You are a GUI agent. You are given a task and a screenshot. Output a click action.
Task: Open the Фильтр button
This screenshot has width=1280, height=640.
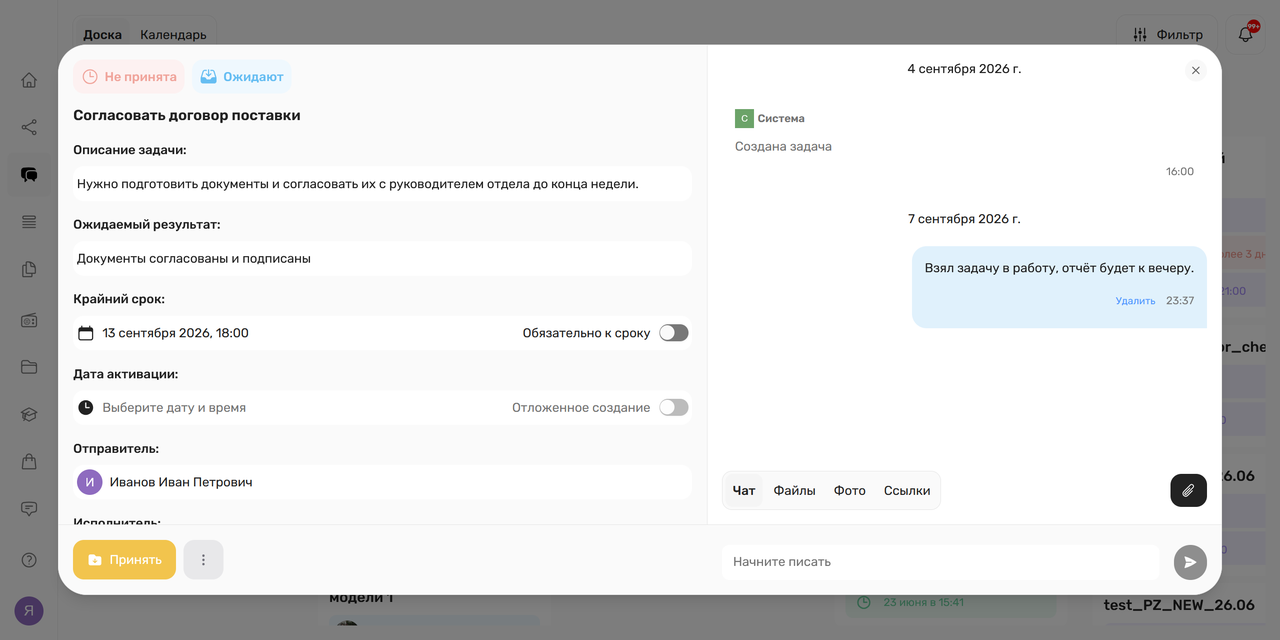pyautogui.click(x=1167, y=34)
